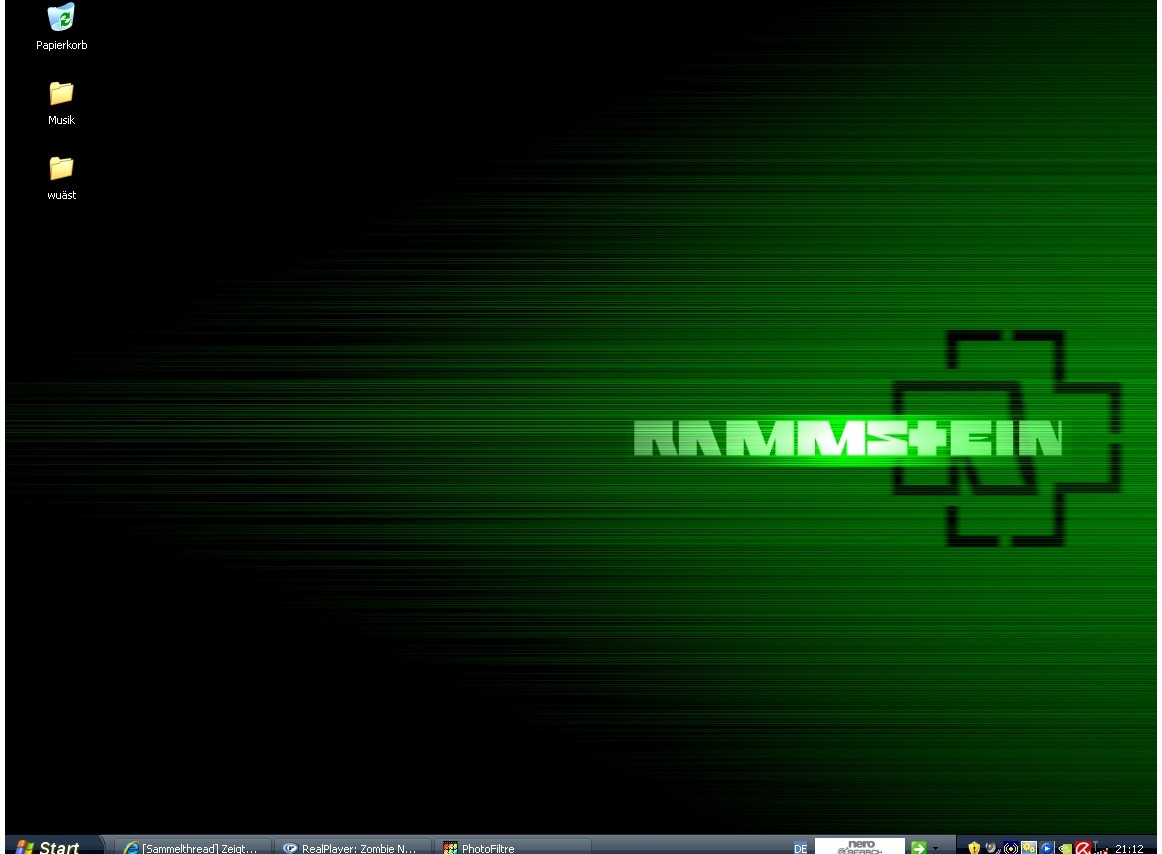
Task: Click the green Nero Search go arrow
Action: point(919,847)
